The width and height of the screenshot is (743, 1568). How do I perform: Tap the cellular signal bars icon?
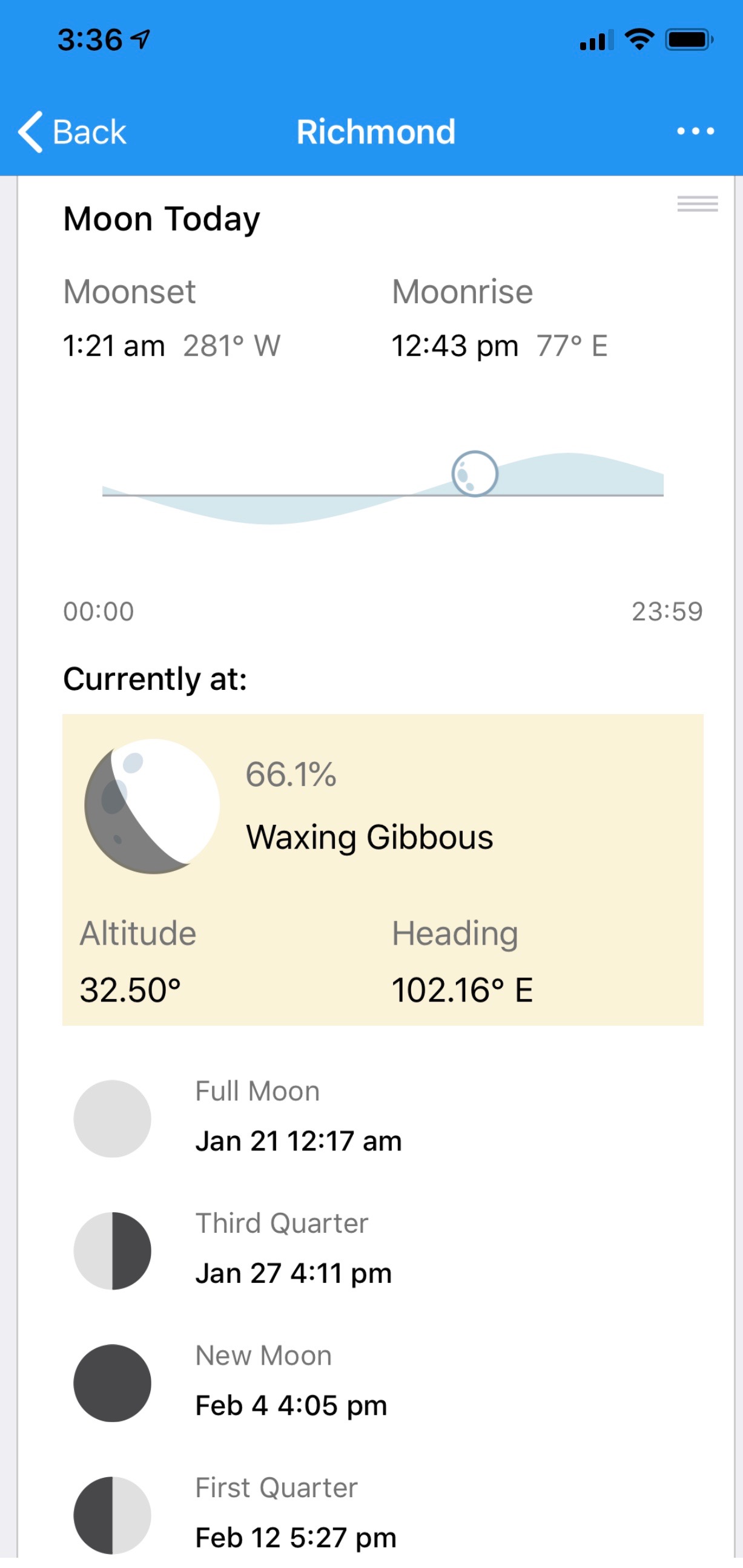point(596,41)
